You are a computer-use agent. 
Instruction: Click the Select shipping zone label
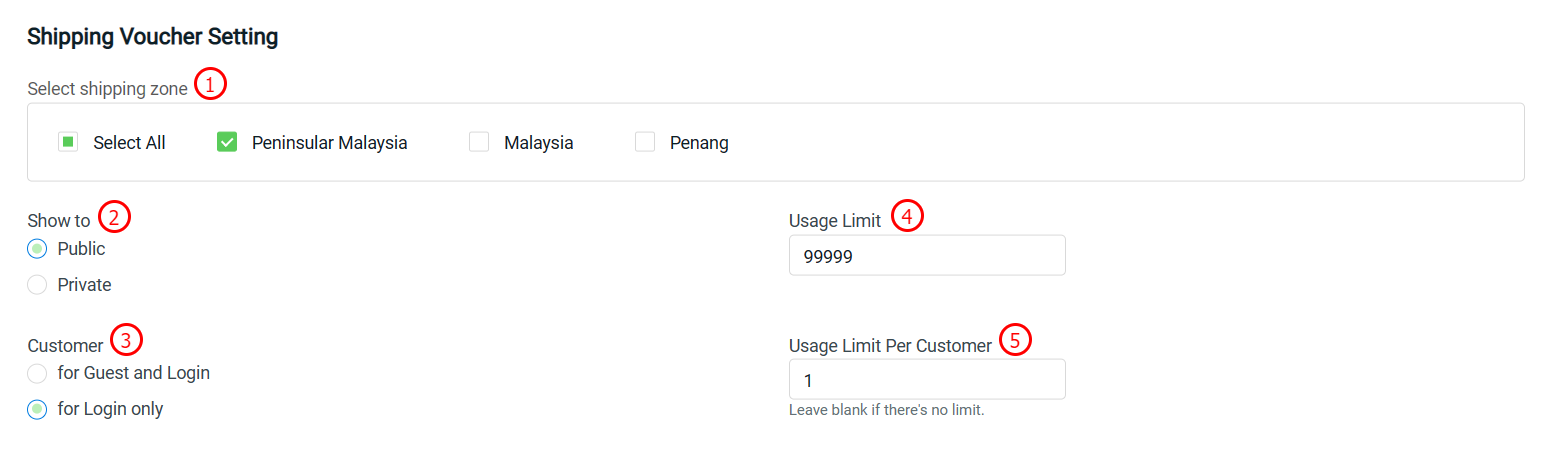pyautogui.click(x=107, y=89)
